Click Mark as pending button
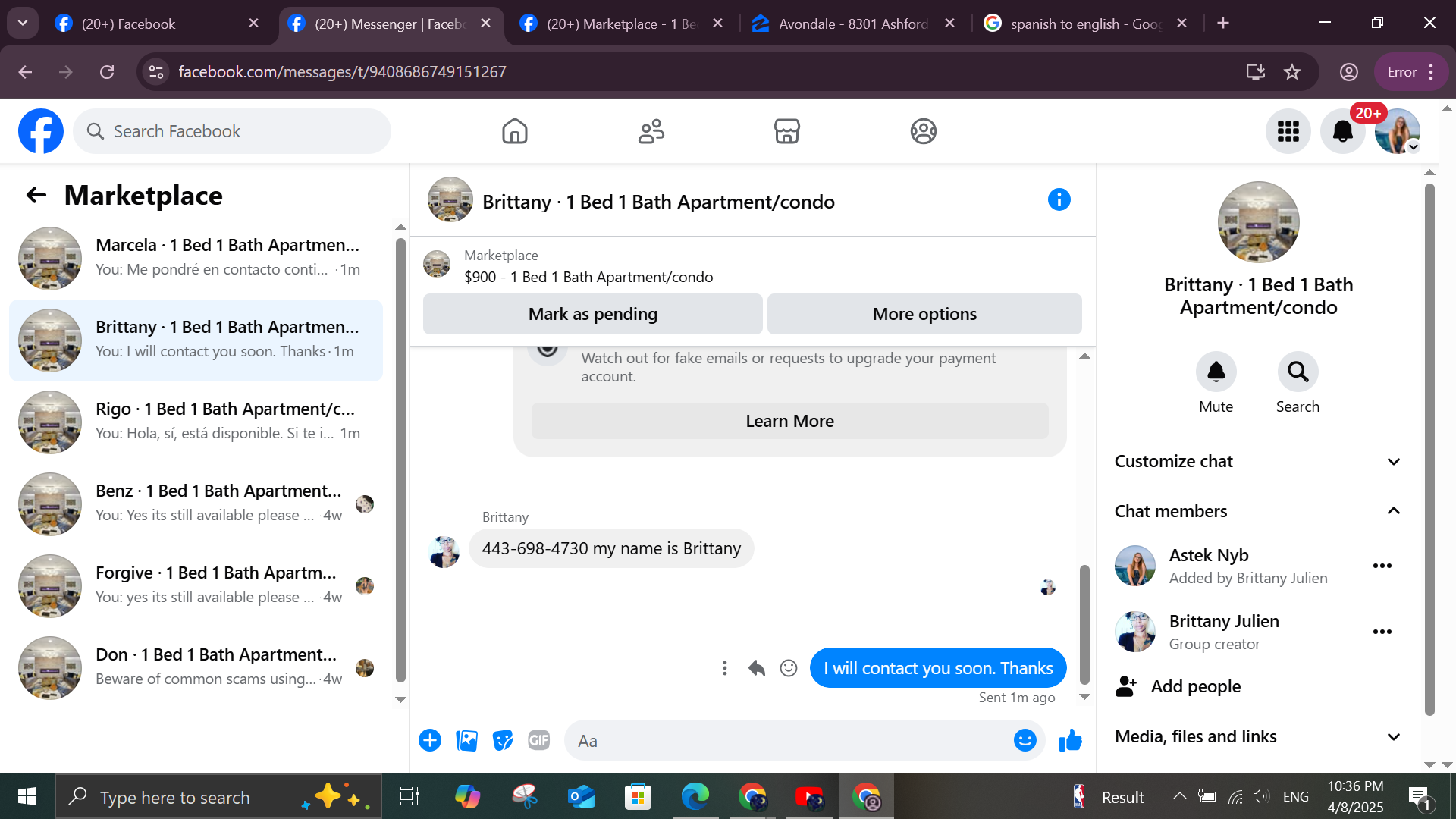Screen dimensions: 1456x819 pos(592,314)
